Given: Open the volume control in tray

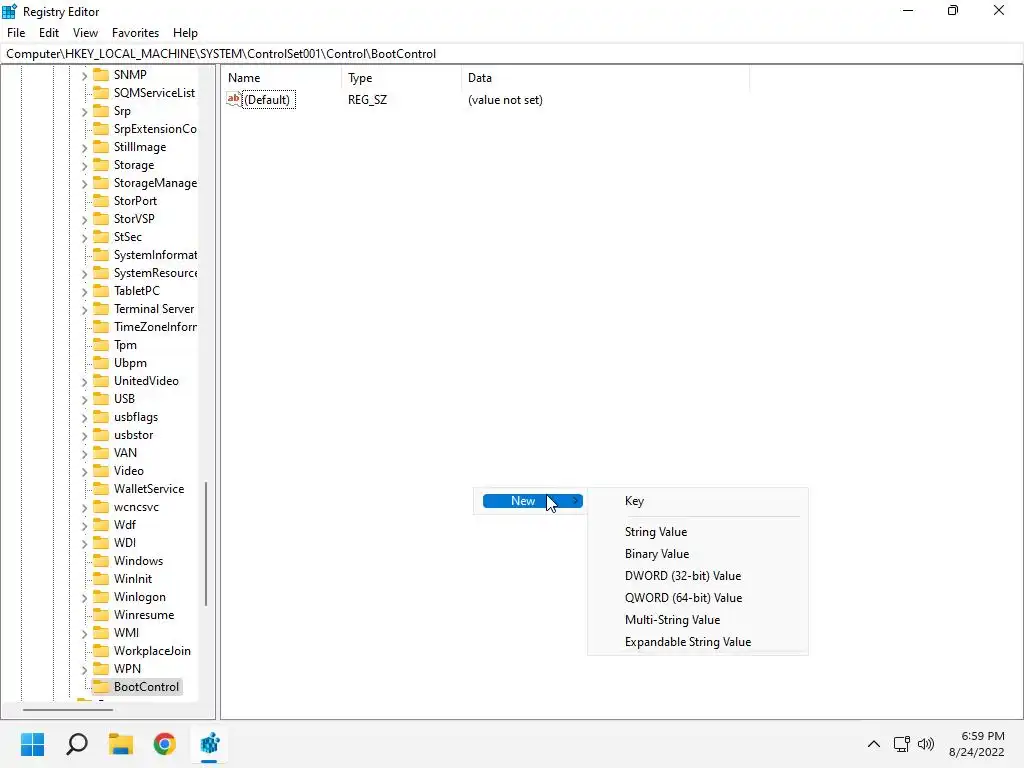Looking at the screenshot, I should tap(926, 744).
